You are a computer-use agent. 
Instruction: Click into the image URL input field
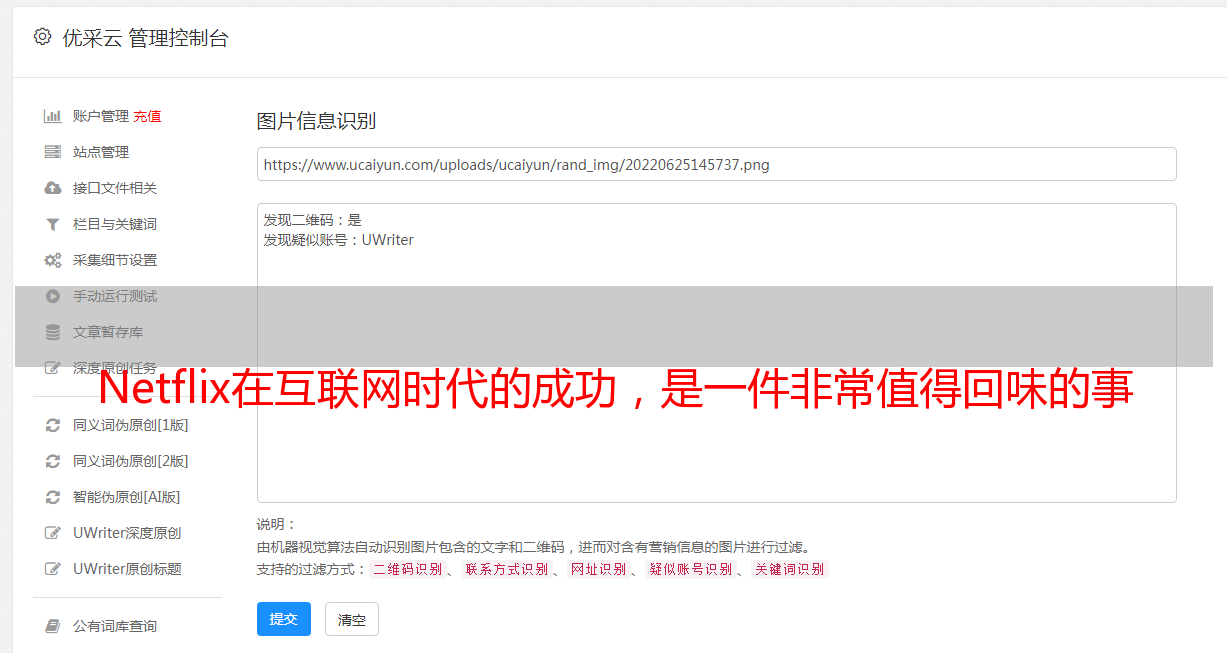click(716, 164)
